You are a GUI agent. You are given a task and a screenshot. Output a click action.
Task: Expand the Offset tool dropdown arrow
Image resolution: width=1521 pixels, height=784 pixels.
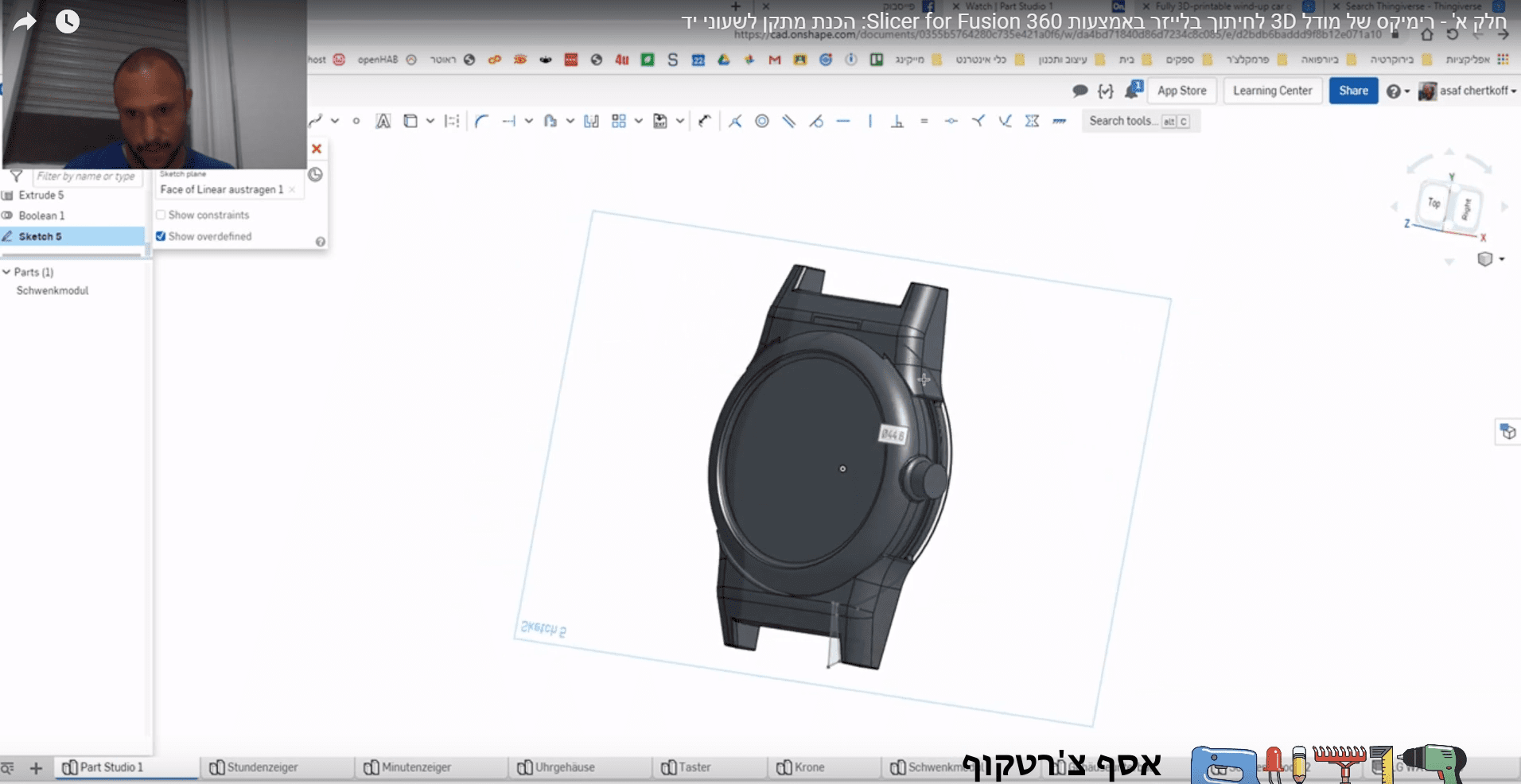click(570, 121)
